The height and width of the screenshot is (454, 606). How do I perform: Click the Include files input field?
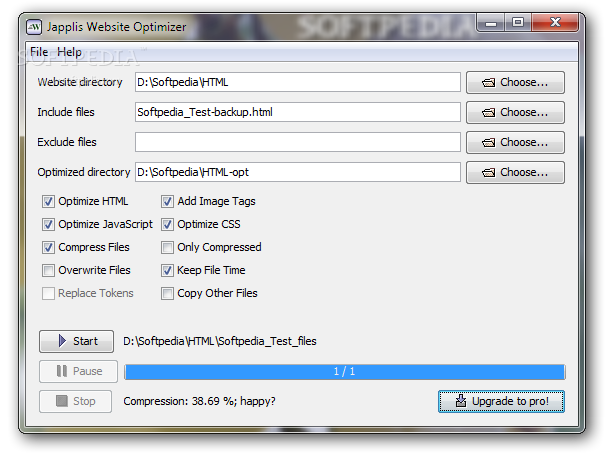tap(298, 112)
